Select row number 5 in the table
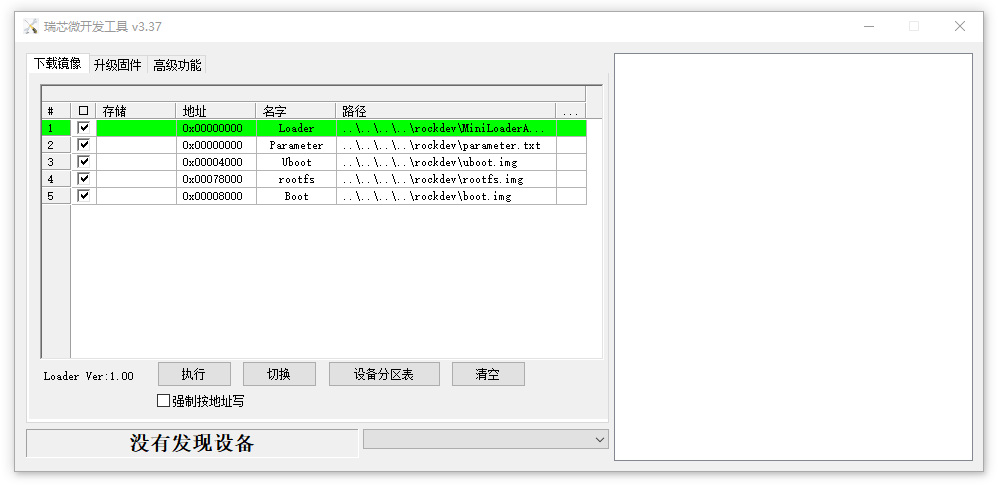This screenshot has height=485, width=999. point(56,196)
